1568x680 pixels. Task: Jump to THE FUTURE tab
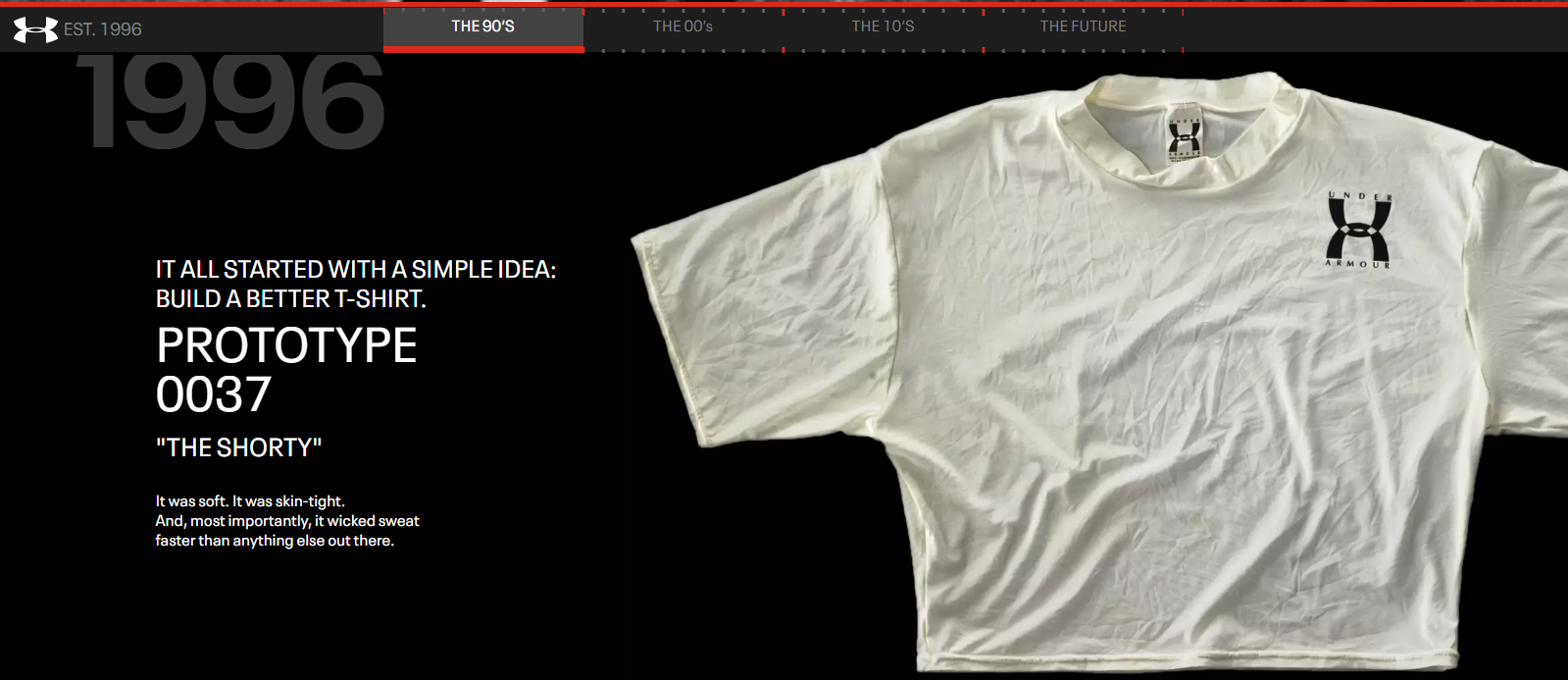[x=1083, y=26]
